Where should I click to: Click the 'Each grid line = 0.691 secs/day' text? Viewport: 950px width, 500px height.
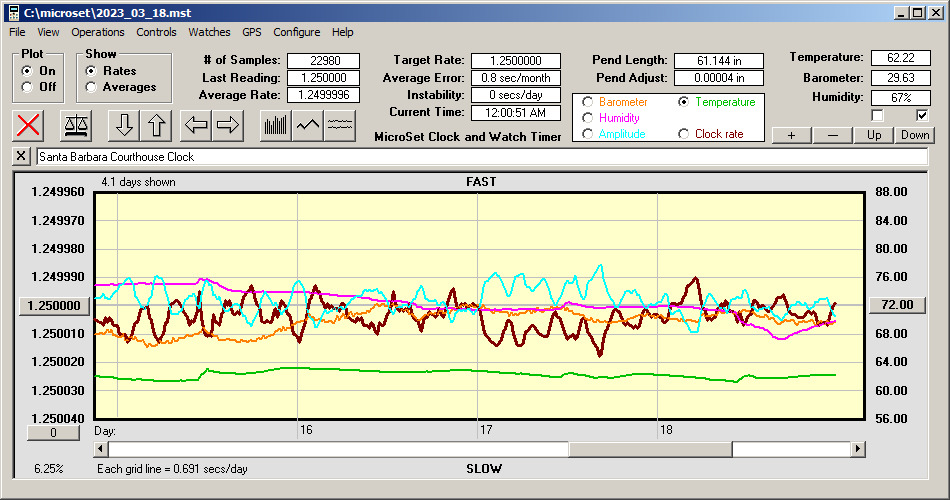click(172, 468)
